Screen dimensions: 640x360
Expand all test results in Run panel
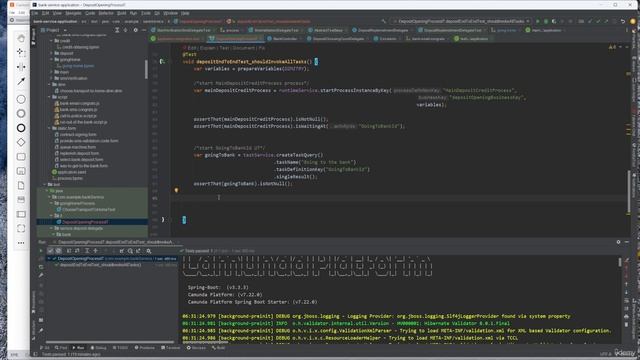tap(87, 251)
